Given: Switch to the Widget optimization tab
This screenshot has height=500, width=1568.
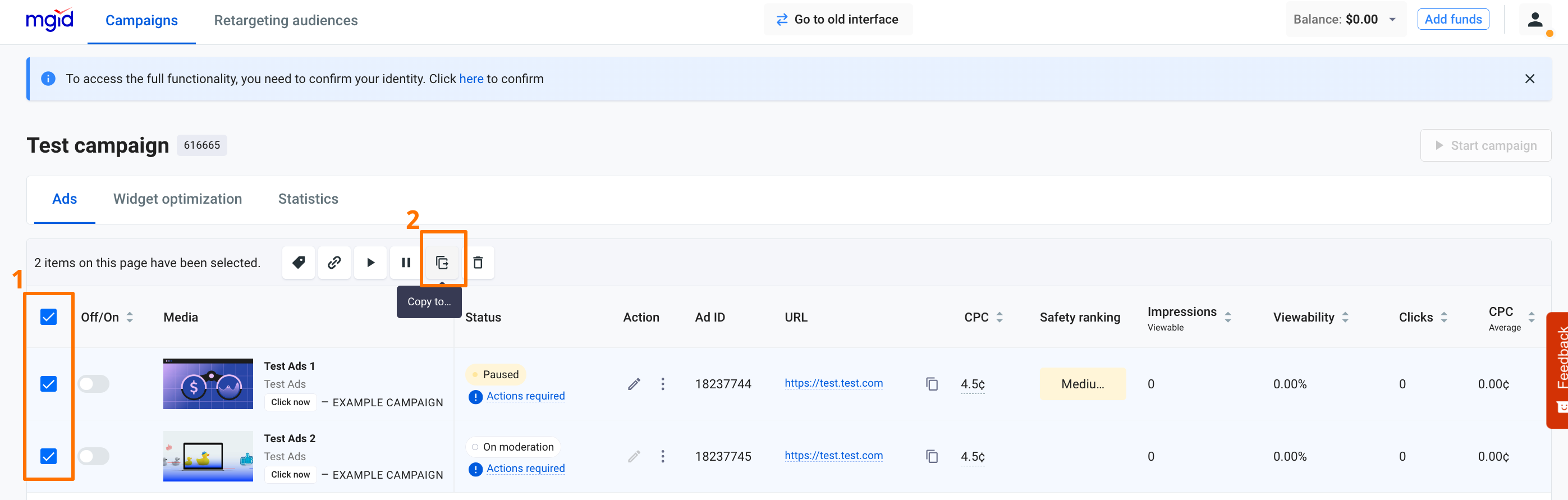Looking at the screenshot, I should 177,199.
